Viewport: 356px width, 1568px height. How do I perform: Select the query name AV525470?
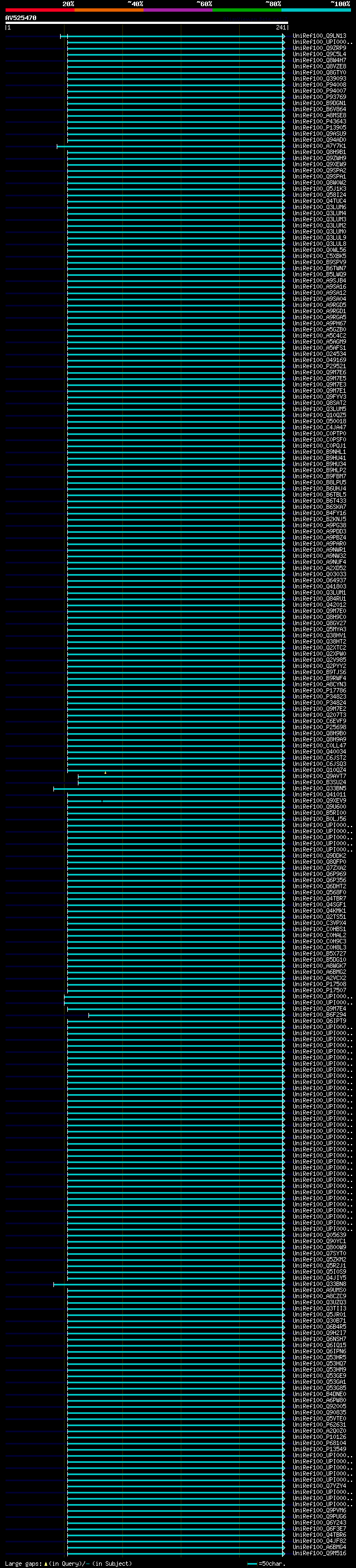click(21, 18)
